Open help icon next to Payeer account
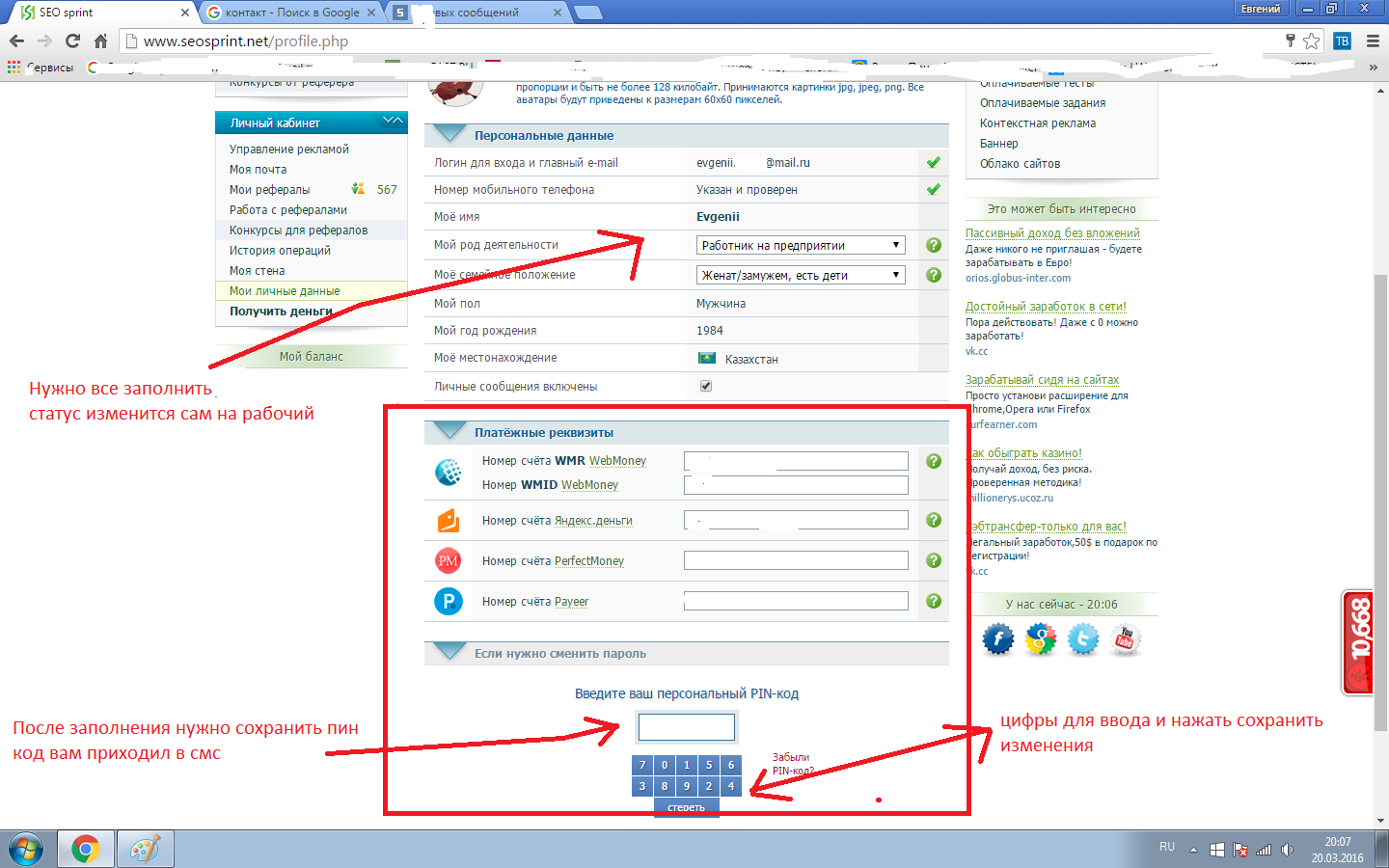 pyautogui.click(x=934, y=601)
